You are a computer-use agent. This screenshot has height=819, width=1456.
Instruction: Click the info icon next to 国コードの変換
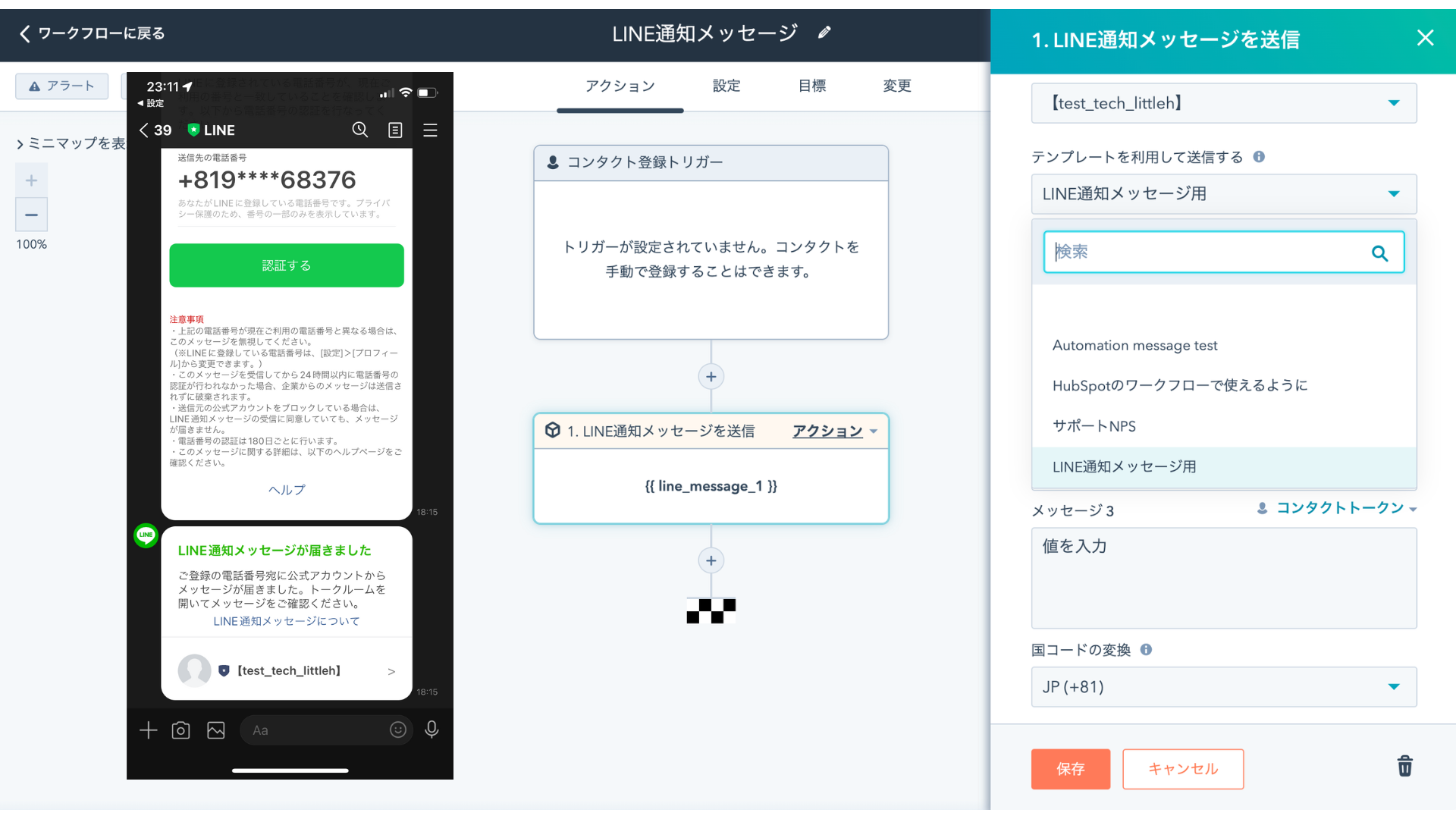pyautogui.click(x=1146, y=650)
